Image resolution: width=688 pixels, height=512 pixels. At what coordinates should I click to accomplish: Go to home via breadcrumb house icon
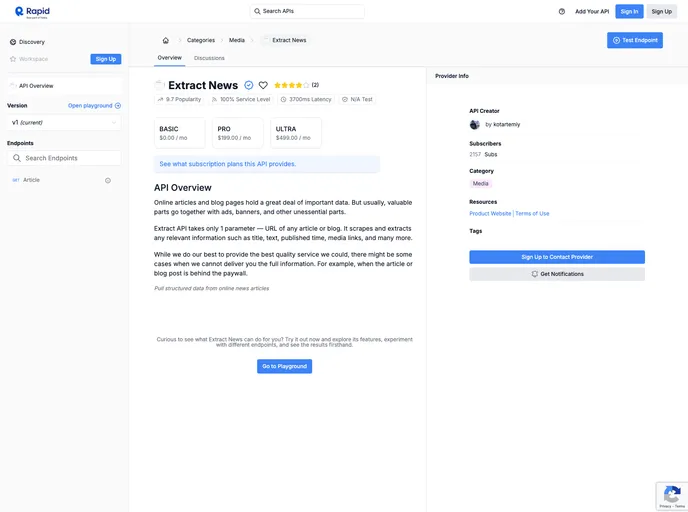pyautogui.click(x=165, y=40)
